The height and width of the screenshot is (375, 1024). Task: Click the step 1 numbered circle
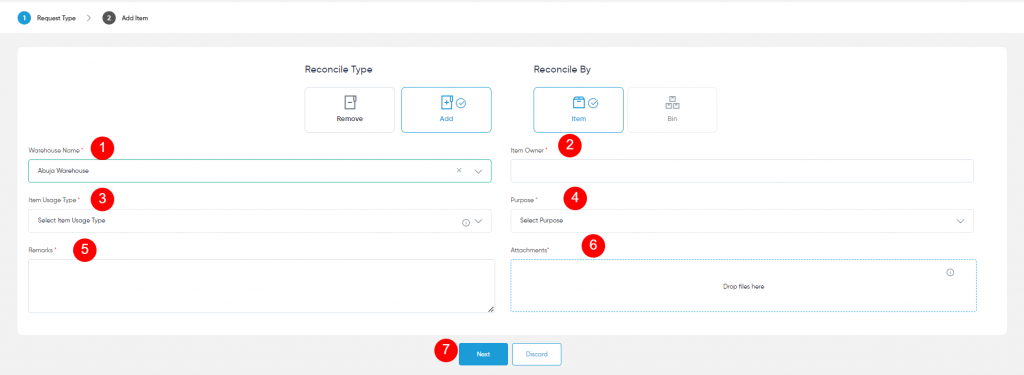pyautogui.click(x=24, y=18)
